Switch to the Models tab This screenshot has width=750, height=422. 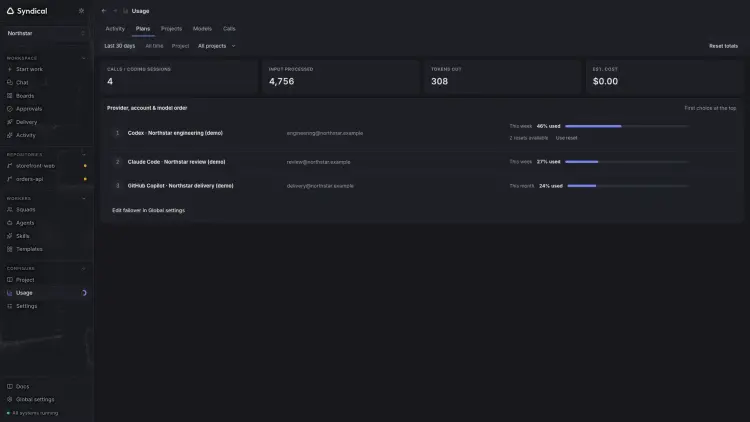202,29
